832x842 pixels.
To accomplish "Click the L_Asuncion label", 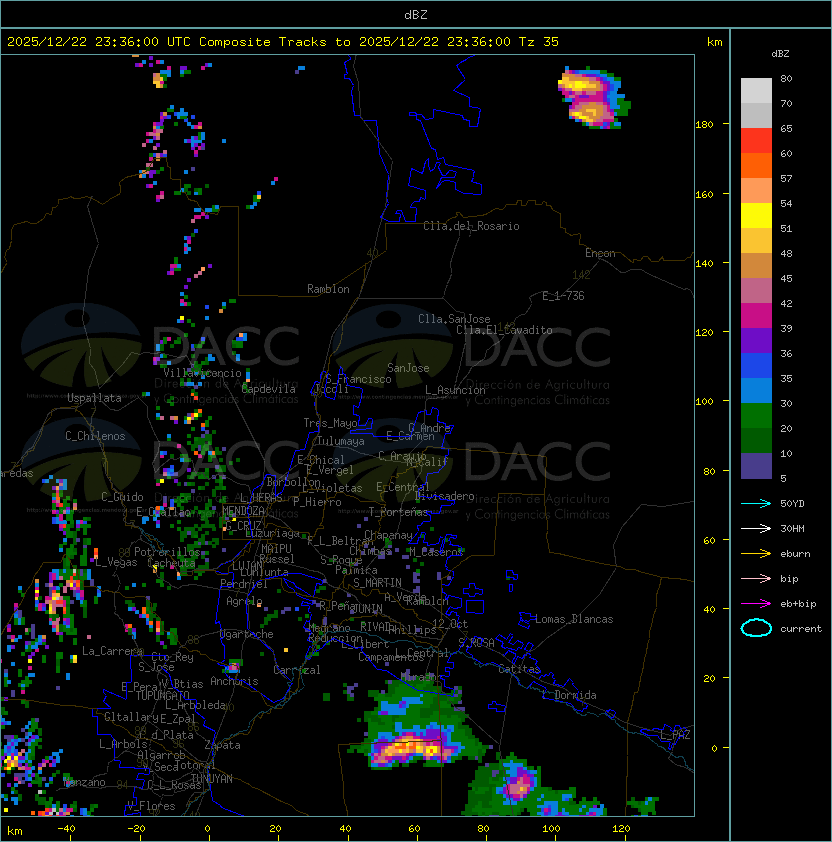I will tap(455, 390).
